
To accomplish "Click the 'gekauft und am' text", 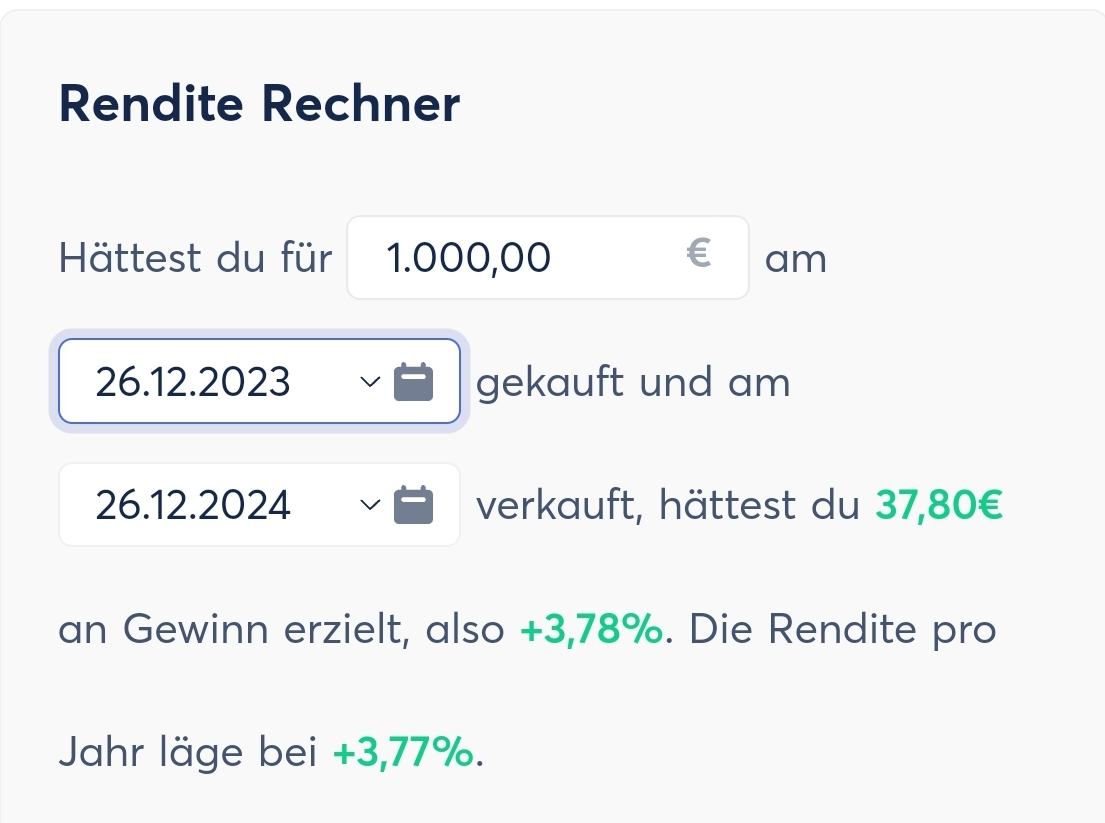I will pyautogui.click(x=633, y=382).
